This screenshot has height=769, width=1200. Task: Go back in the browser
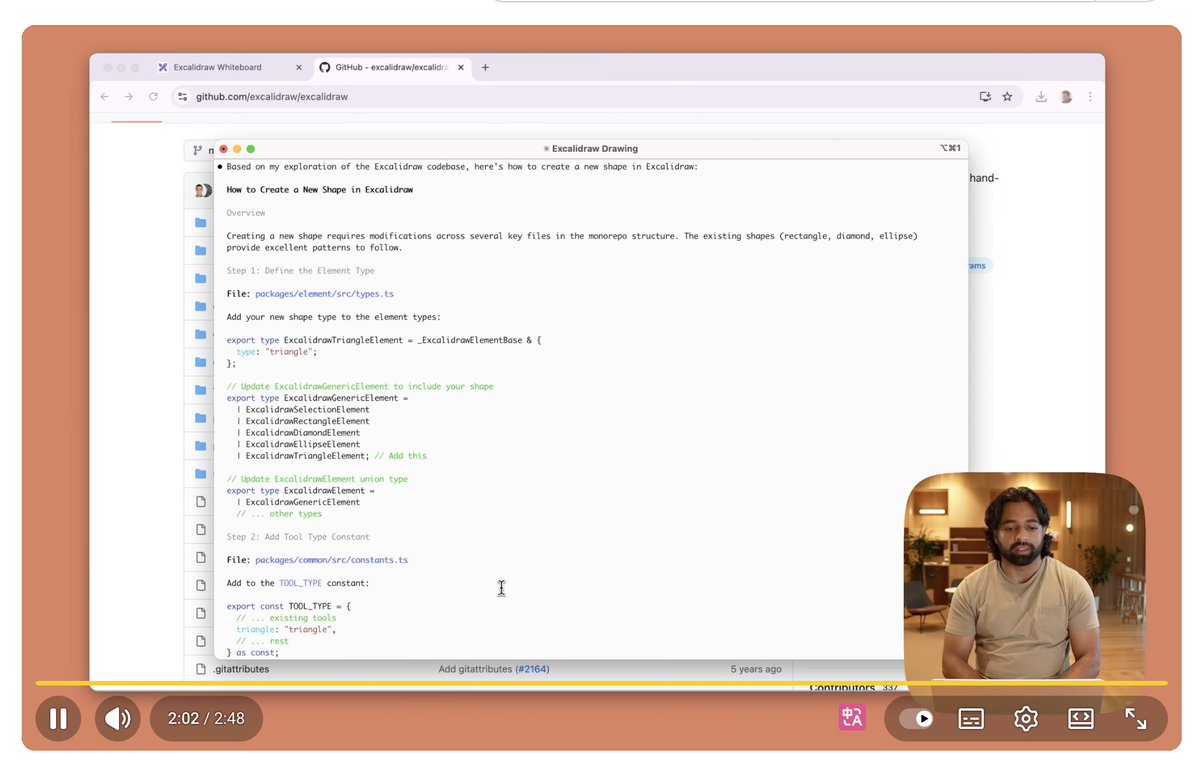(104, 97)
